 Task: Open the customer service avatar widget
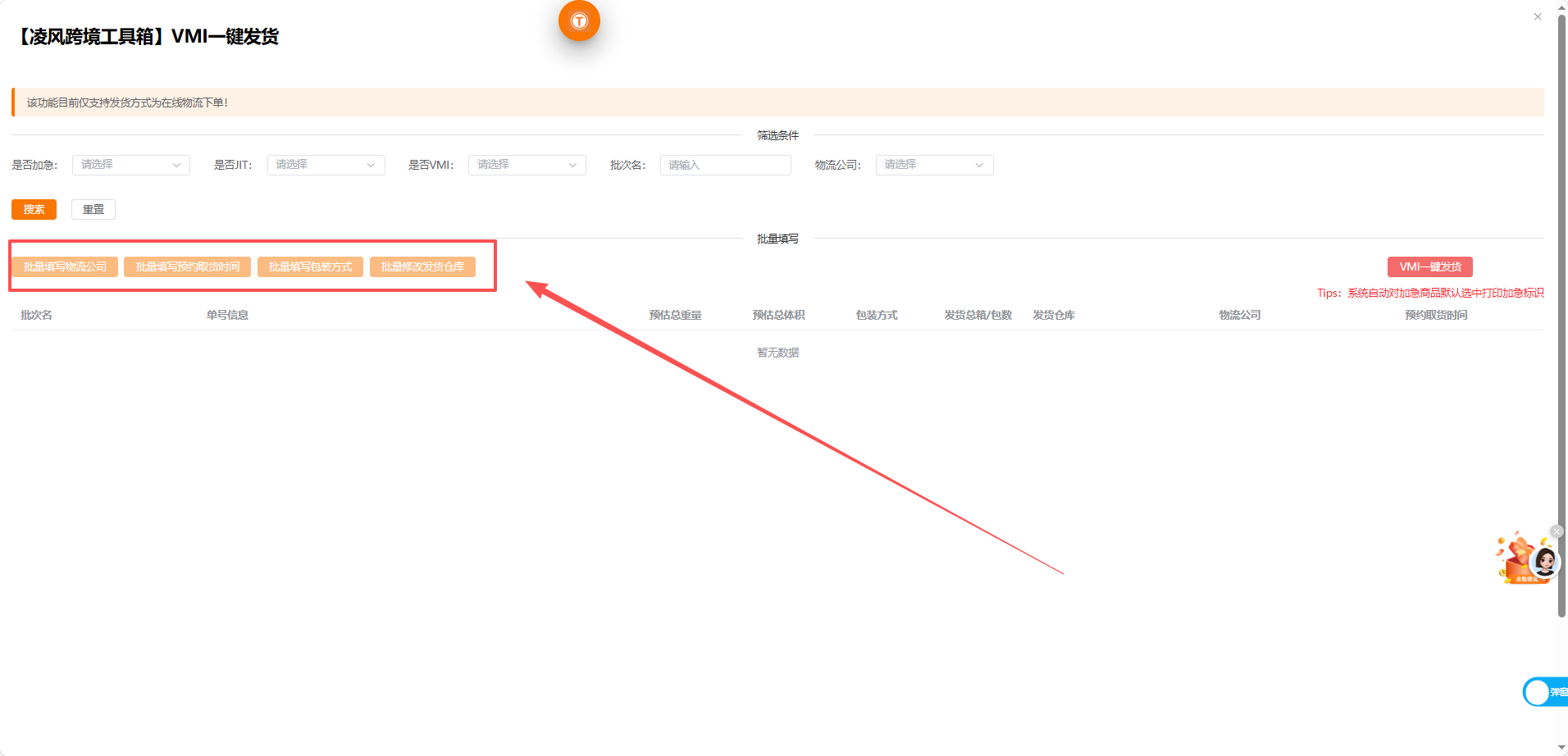[1545, 562]
